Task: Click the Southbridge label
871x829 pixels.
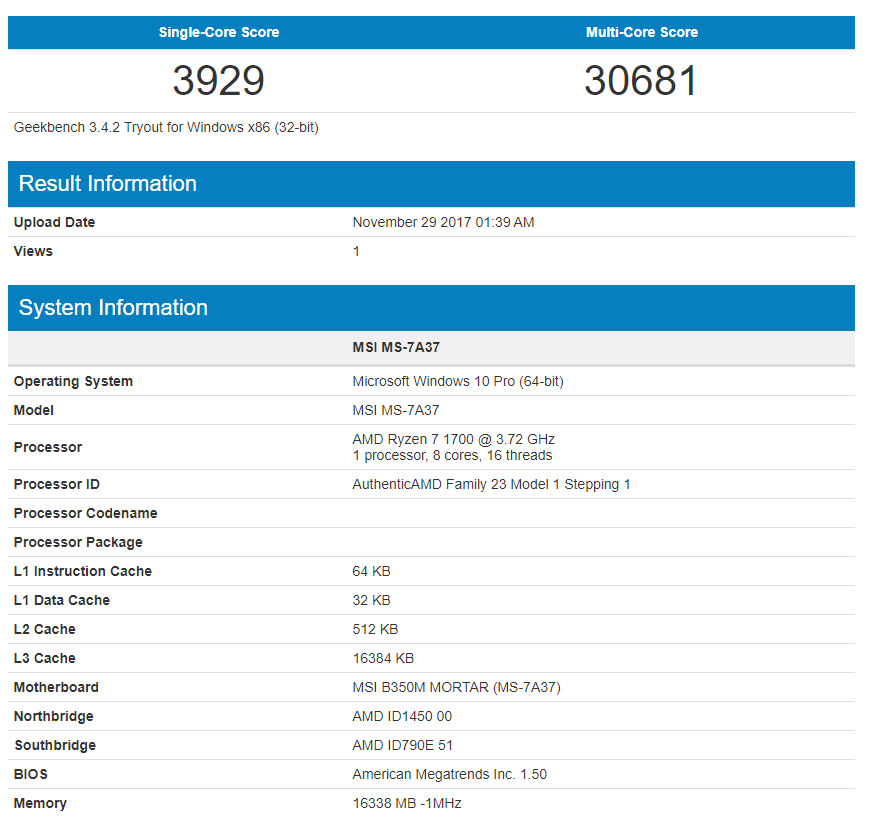Action: (55, 745)
